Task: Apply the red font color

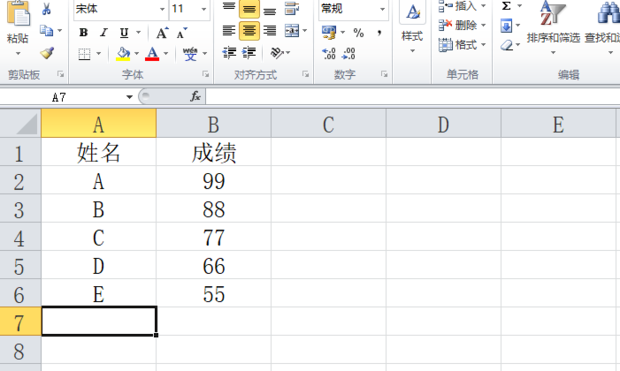Action: coord(152,53)
